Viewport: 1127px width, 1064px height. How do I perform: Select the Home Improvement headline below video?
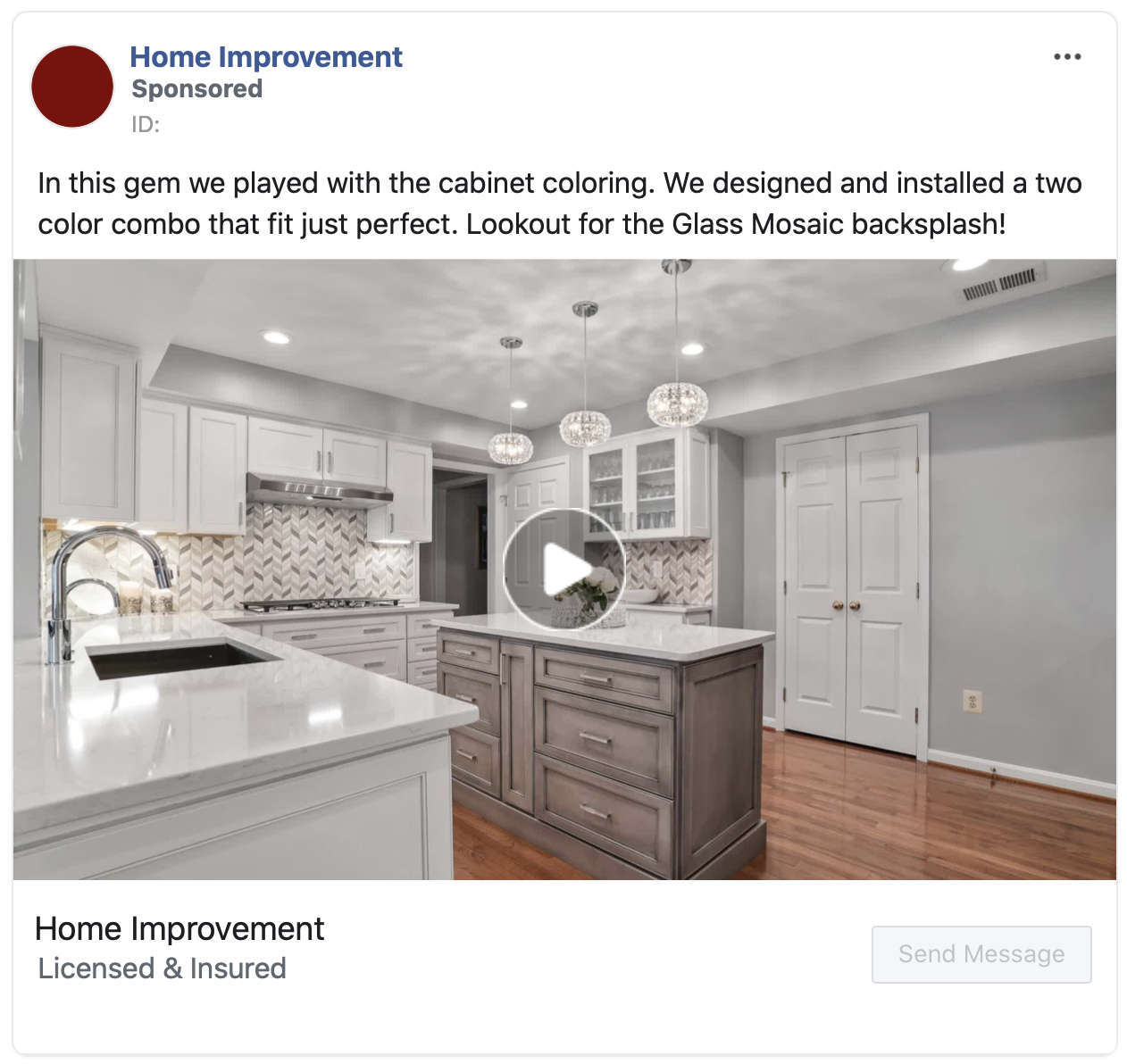pyautogui.click(x=179, y=928)
